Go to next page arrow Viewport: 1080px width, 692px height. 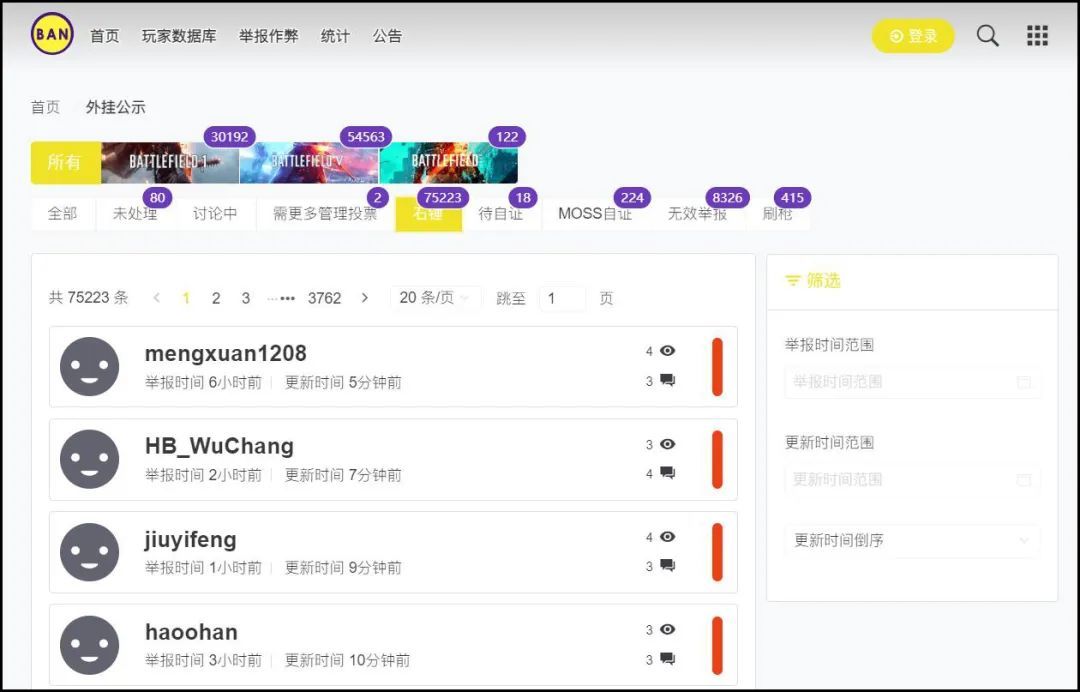[x=365, y=297]
